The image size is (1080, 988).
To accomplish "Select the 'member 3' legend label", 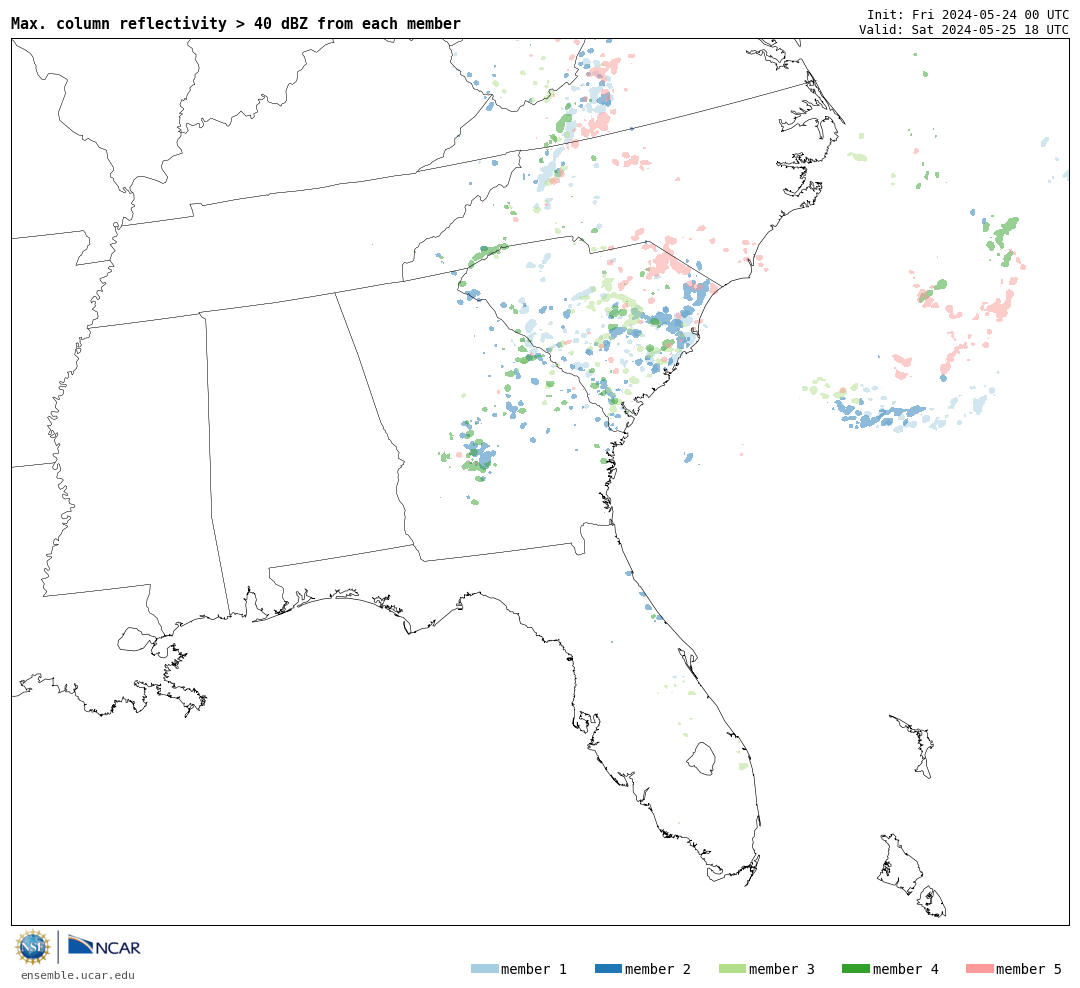I will pos(782,969).
